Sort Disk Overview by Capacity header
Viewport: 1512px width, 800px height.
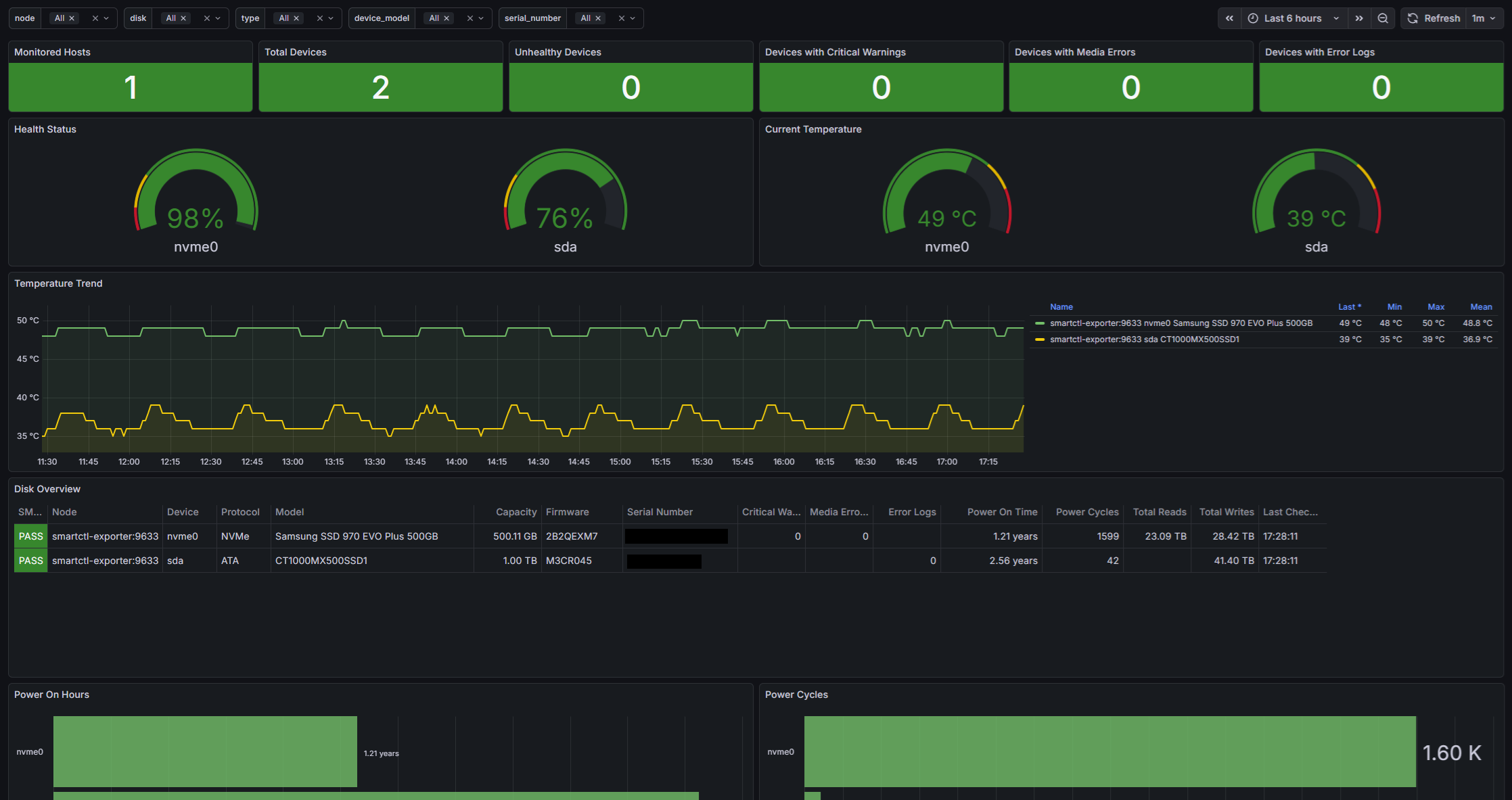tap(516, 512)
